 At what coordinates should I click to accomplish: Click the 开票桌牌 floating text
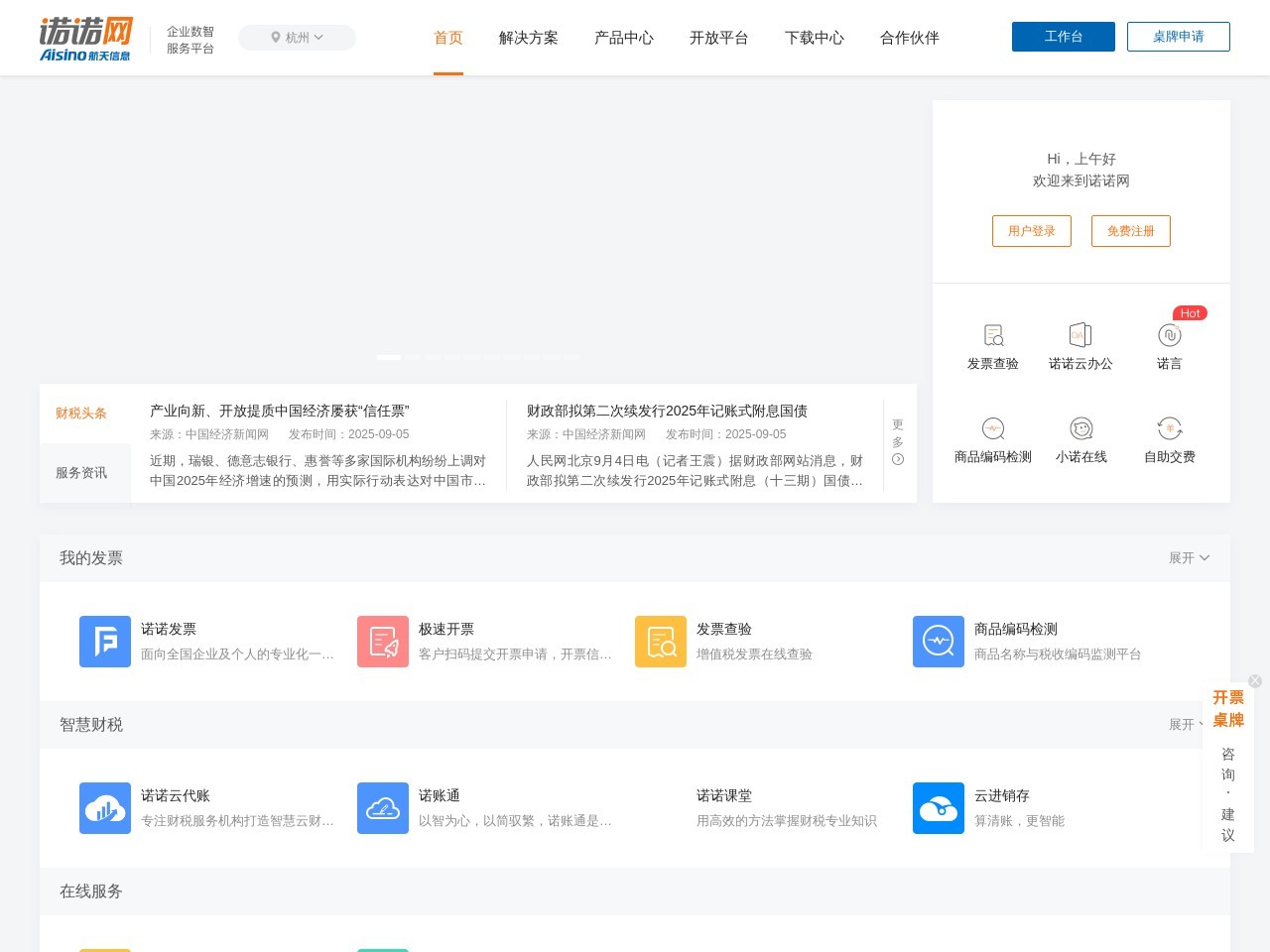tap(1228, 709)
